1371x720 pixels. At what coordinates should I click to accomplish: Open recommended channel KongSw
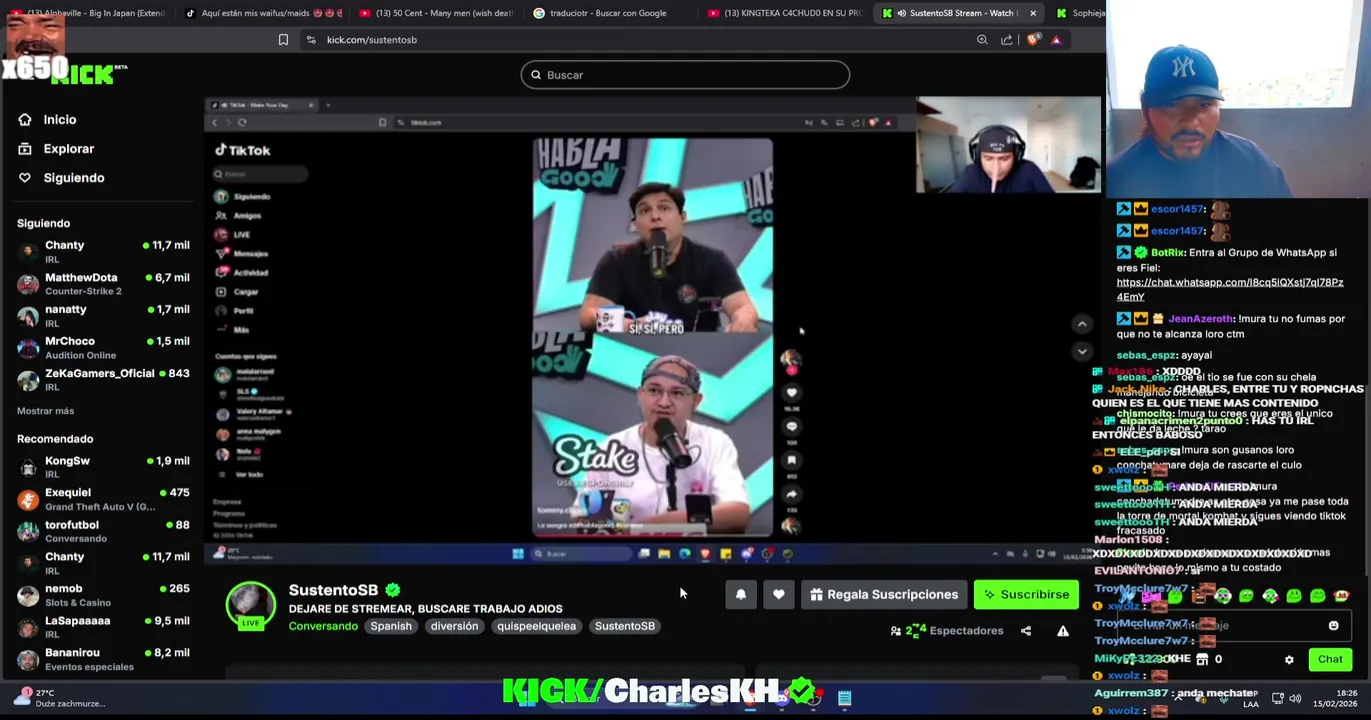point(104,467)
